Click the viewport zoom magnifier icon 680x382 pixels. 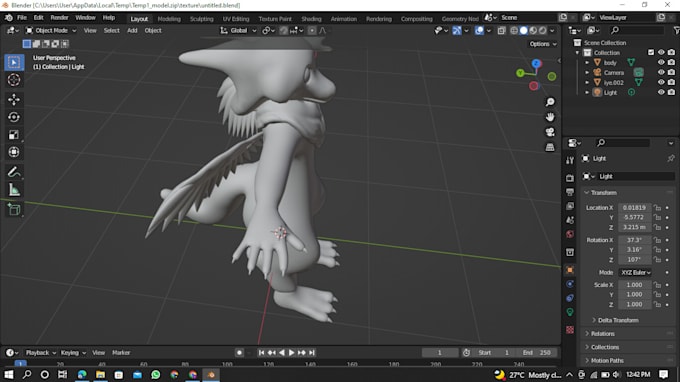[550, 102]
